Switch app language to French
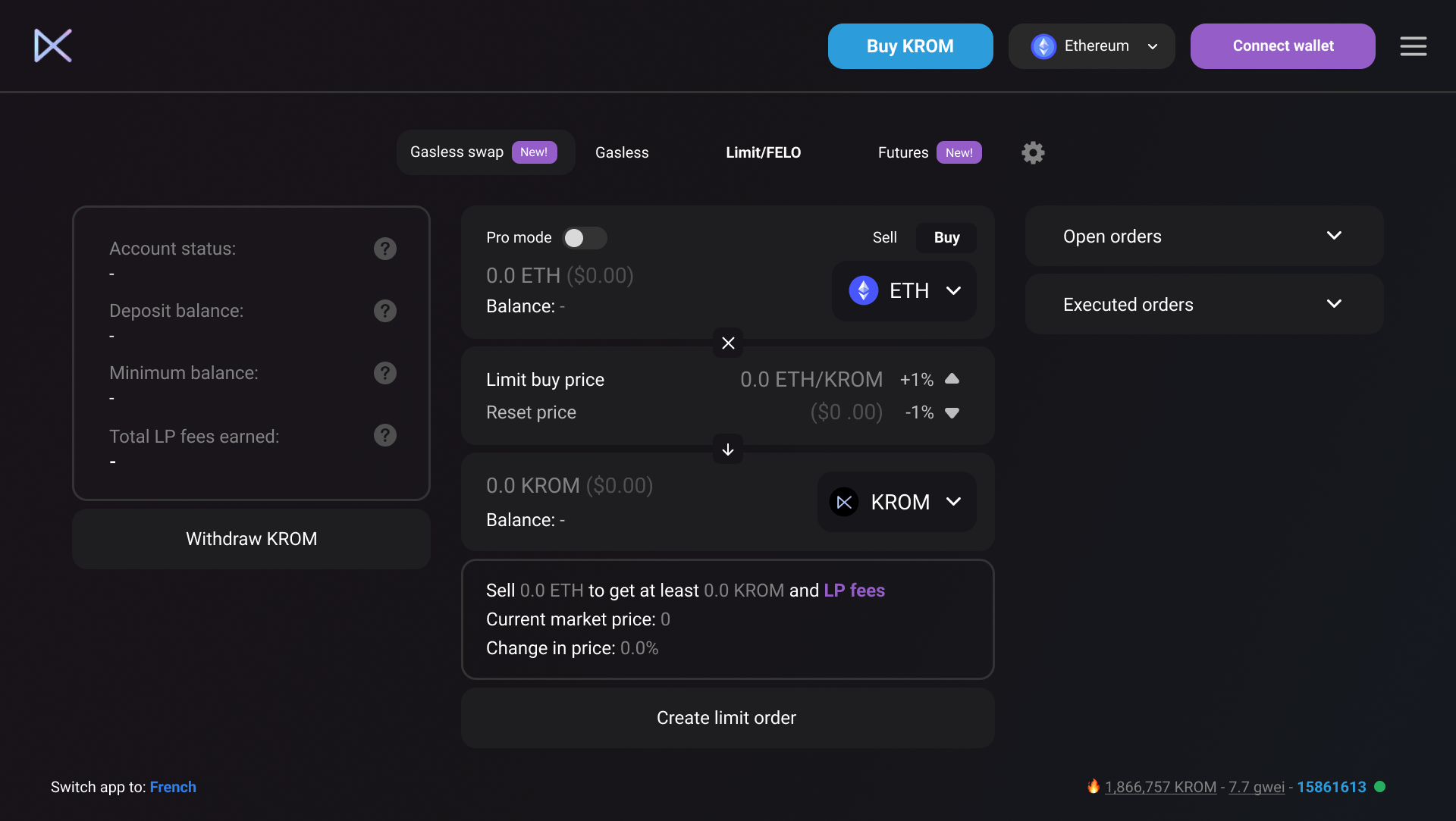 [173, 787]
